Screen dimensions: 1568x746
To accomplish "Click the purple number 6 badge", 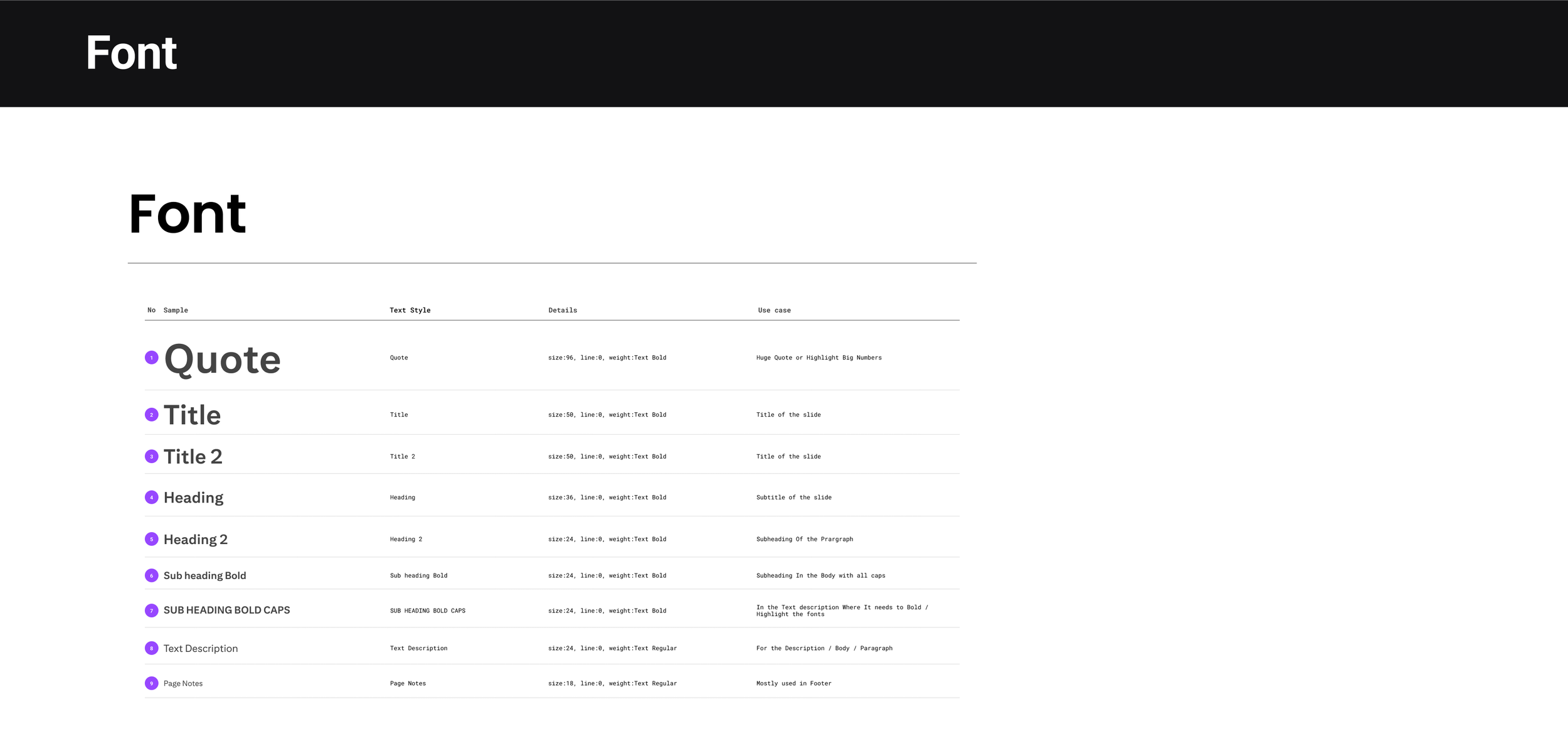I will coord(151,575).
